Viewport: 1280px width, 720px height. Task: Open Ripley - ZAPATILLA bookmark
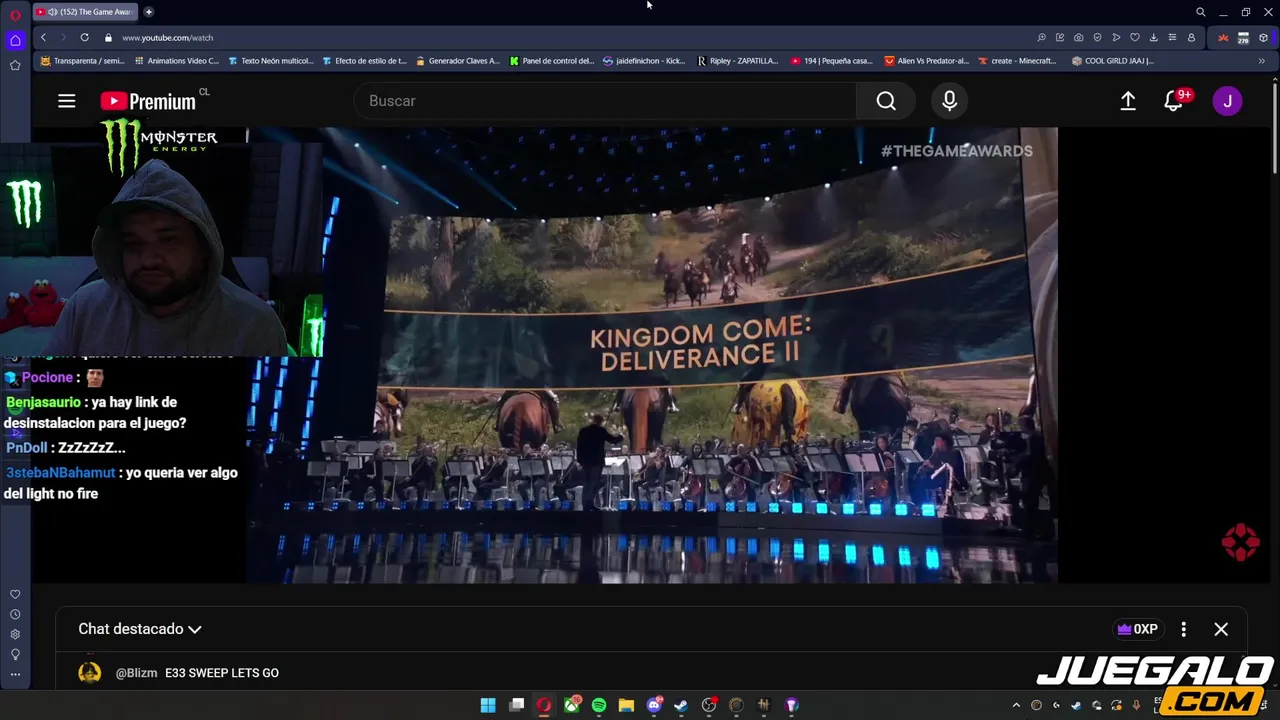[x=737, y=61]
